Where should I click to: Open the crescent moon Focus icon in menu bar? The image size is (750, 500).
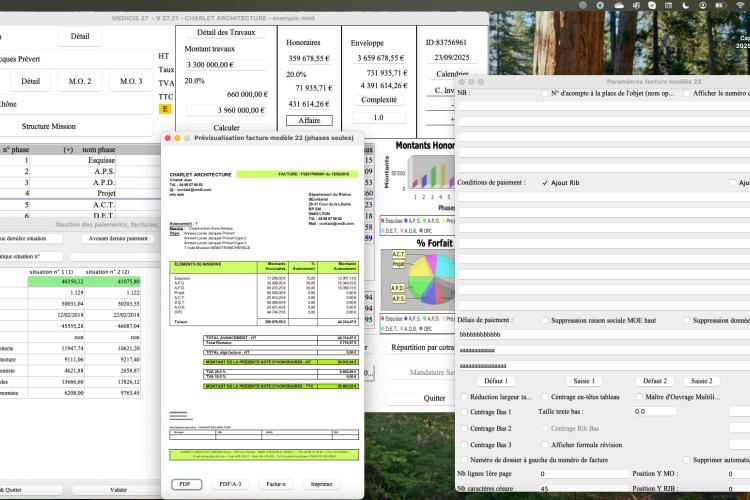tap(685, 5)
